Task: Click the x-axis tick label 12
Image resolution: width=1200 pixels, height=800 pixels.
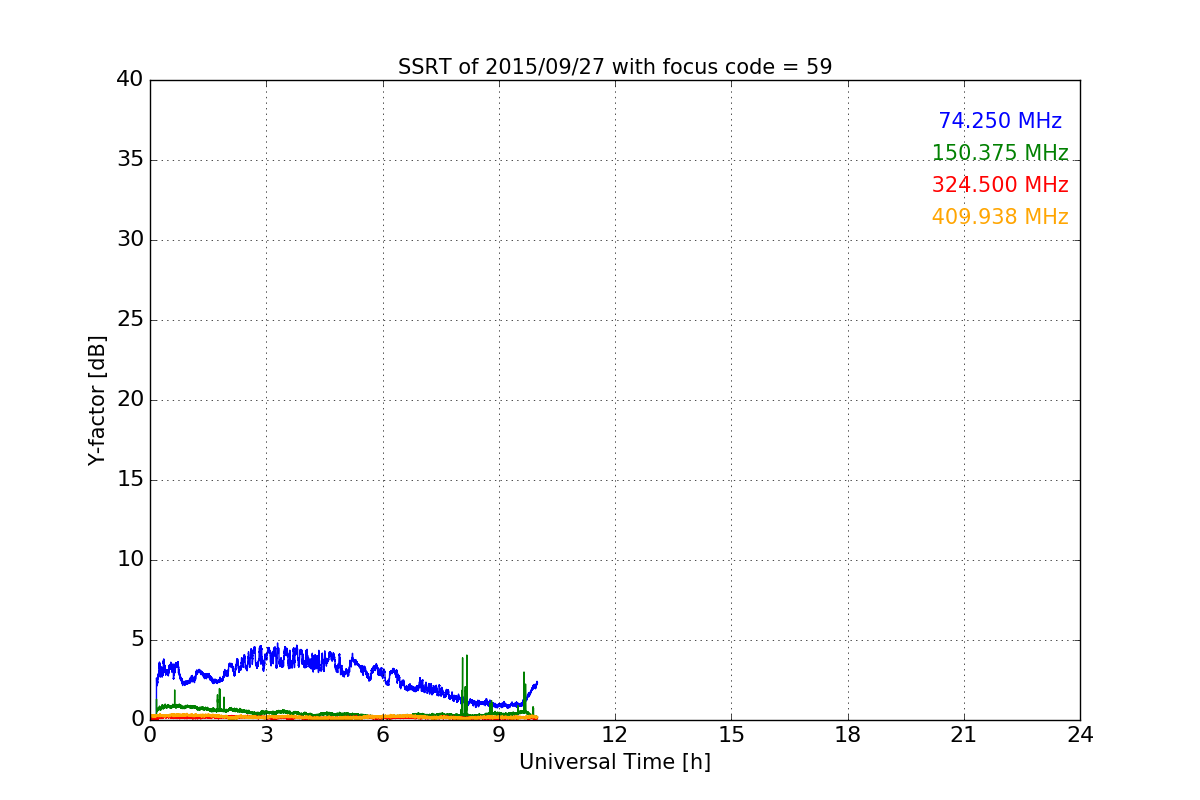Action: click(615, 735)
